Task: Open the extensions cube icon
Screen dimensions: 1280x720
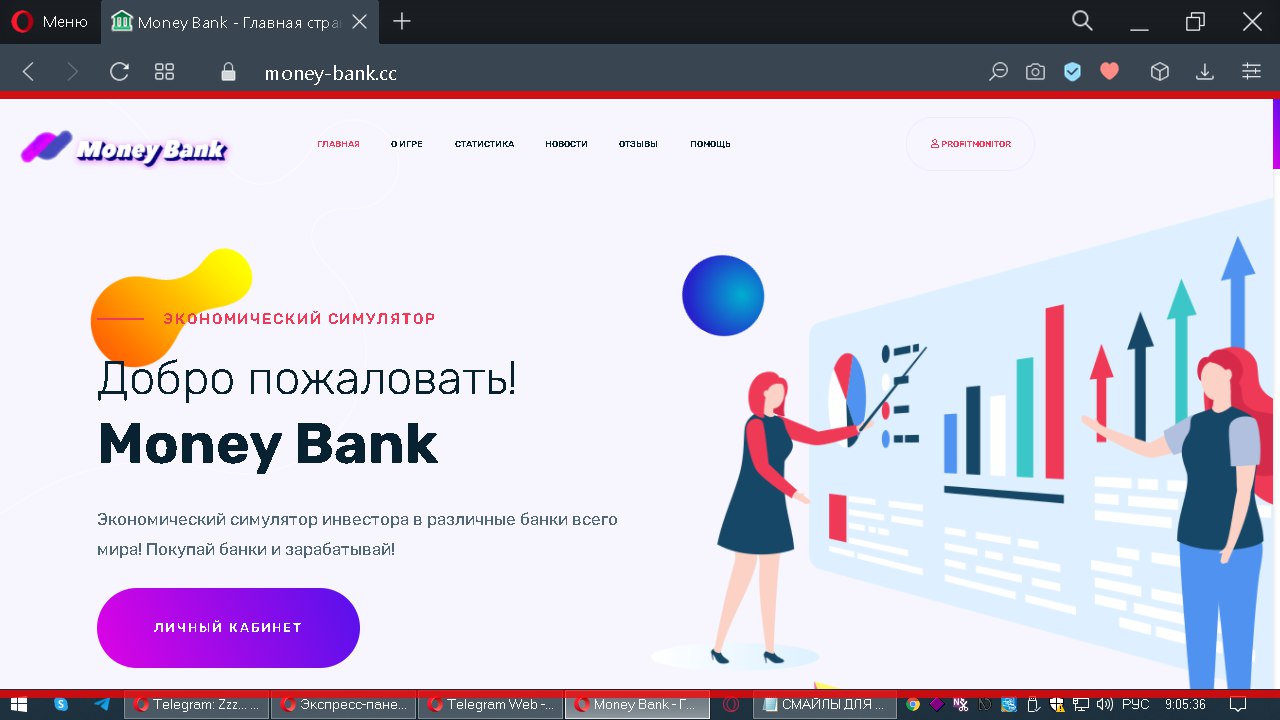Action: (1159, 71)
